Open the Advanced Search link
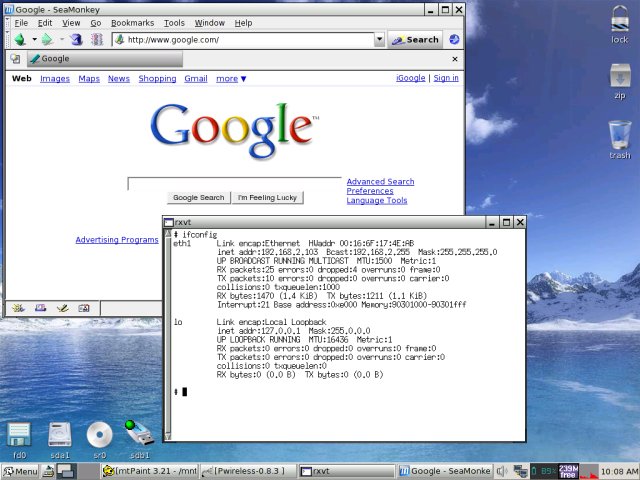The image size is (640, 480). pos(380,182)
